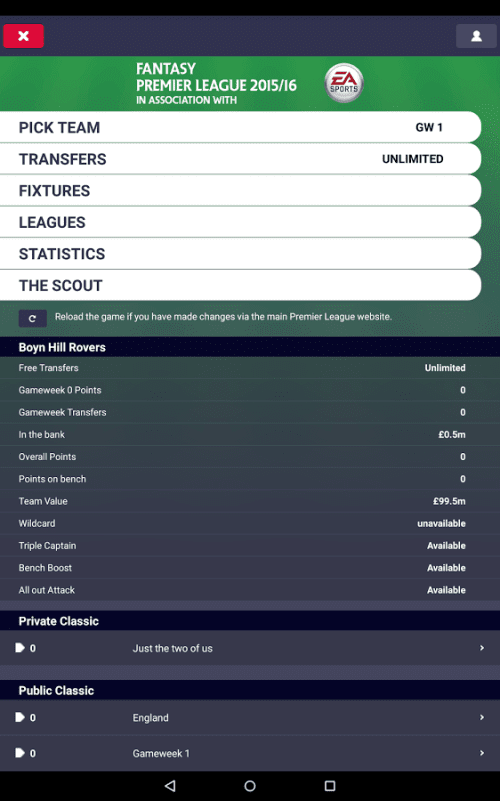Tap Android home circle icon
The width and height of the screenshot is (500, 801).
[x=250, y=785]
